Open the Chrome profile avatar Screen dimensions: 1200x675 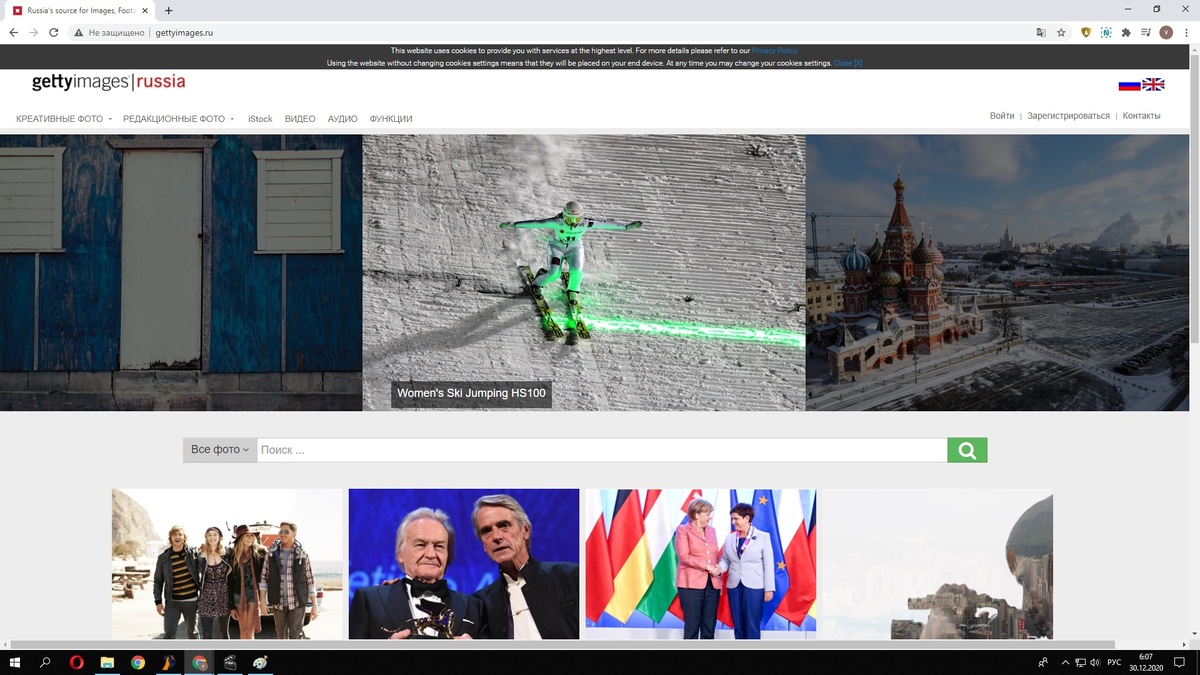[1166, 31]
